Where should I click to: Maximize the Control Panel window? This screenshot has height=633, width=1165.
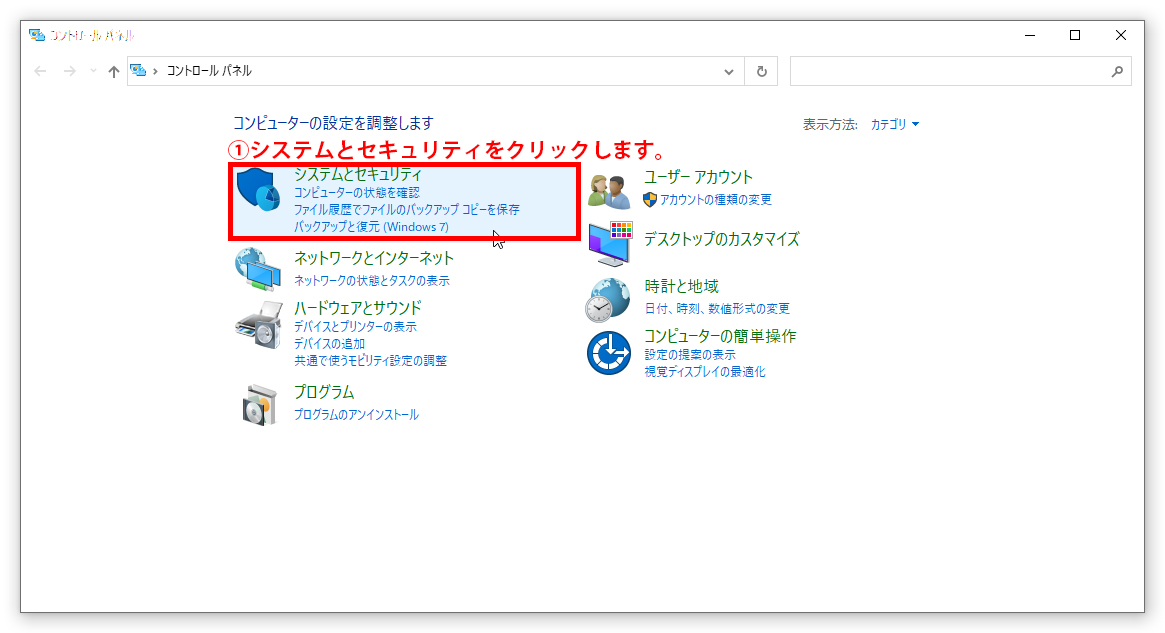click(x=1074, y=35)
